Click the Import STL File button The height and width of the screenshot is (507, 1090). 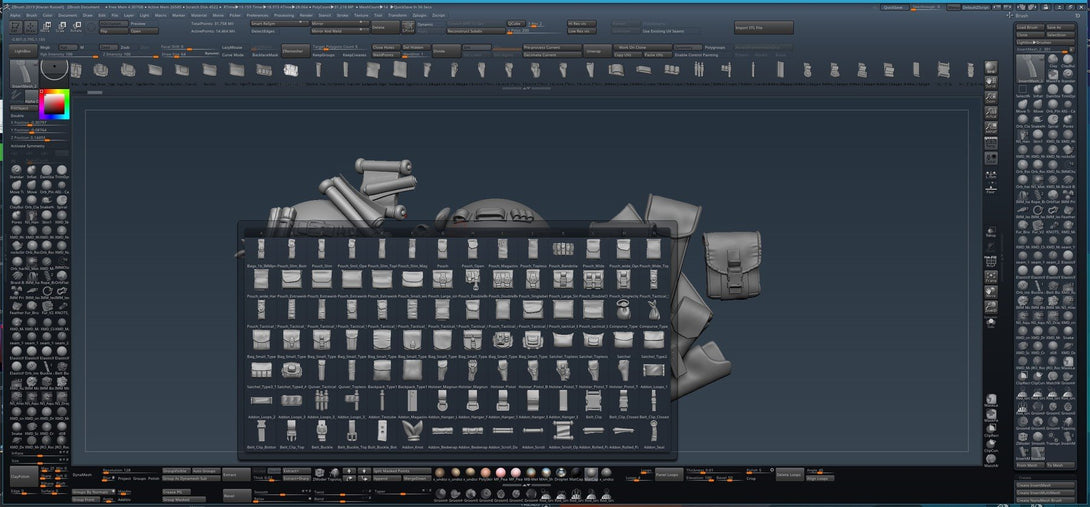coord(764,27)
